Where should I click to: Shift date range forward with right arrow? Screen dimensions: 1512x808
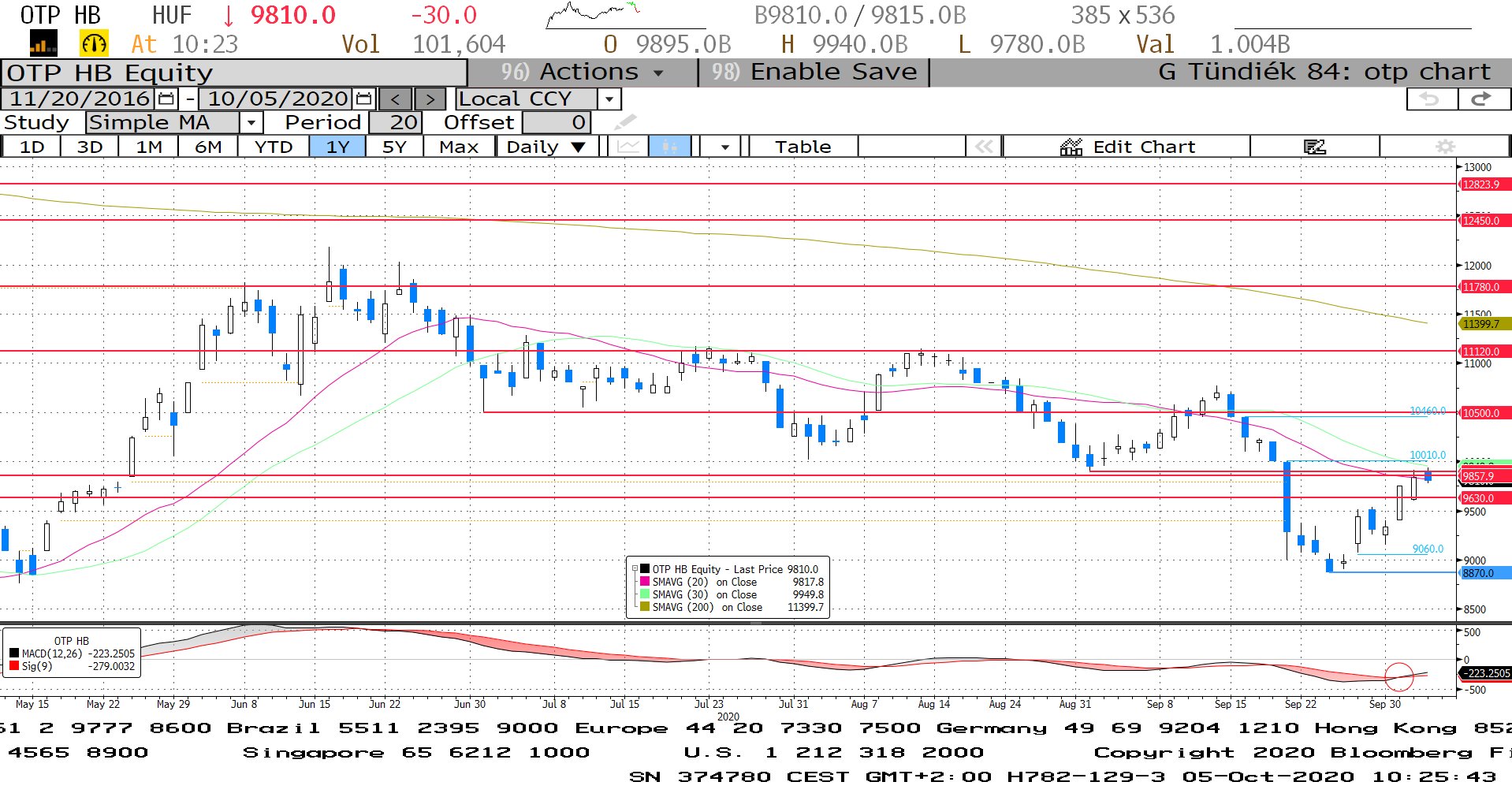[430, 99]
